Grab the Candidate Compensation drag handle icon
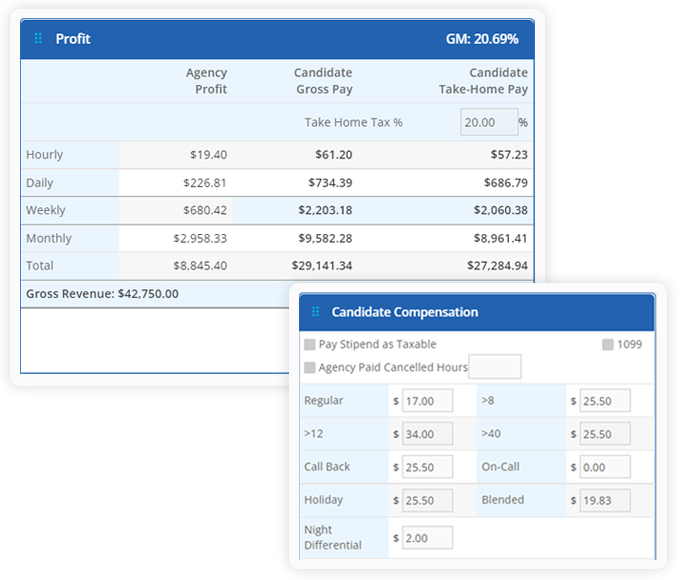The height and width of the screenshot is (580, 680). (x=315, y=311)
